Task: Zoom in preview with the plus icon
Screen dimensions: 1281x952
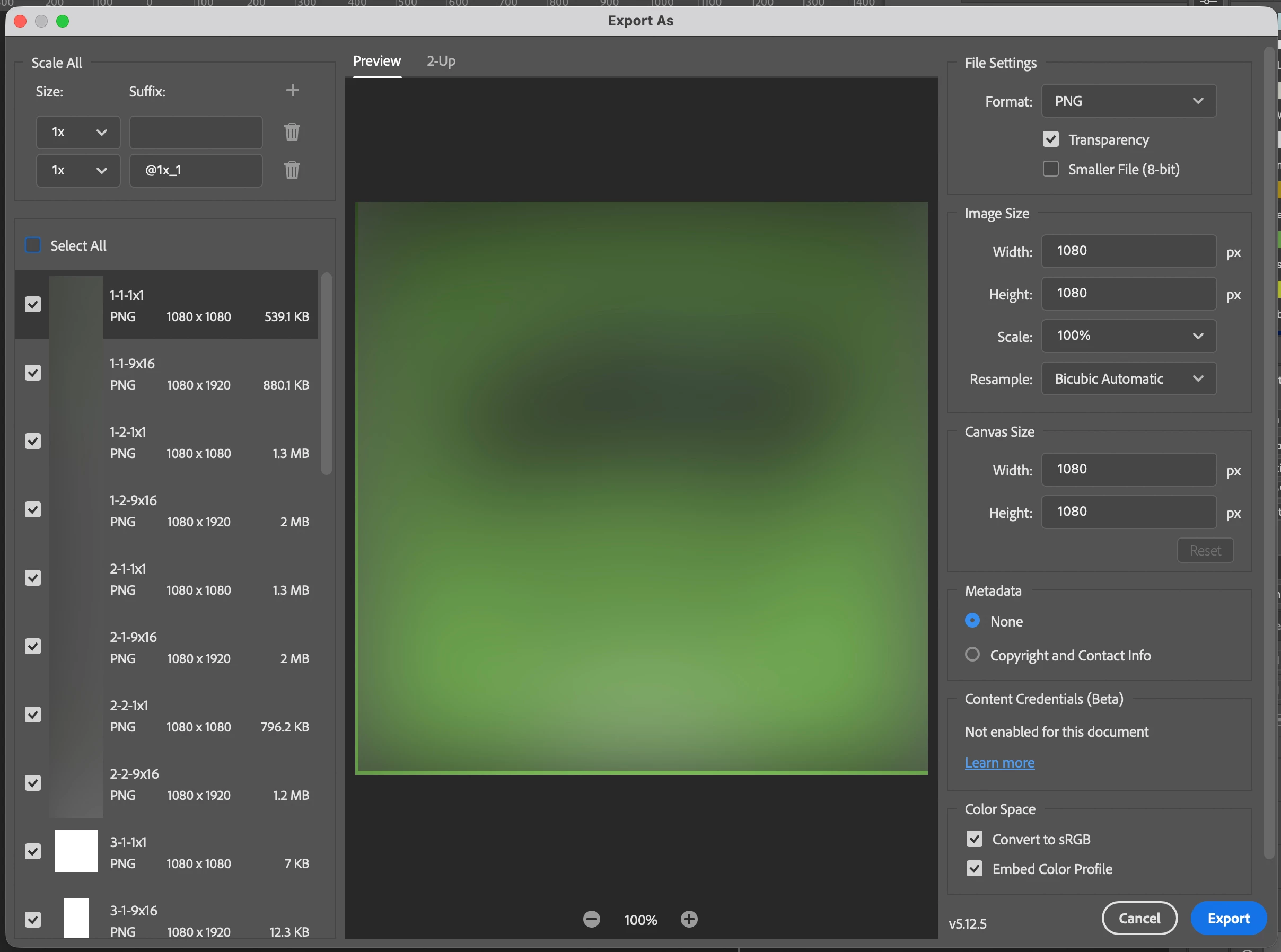Action: 689,919
